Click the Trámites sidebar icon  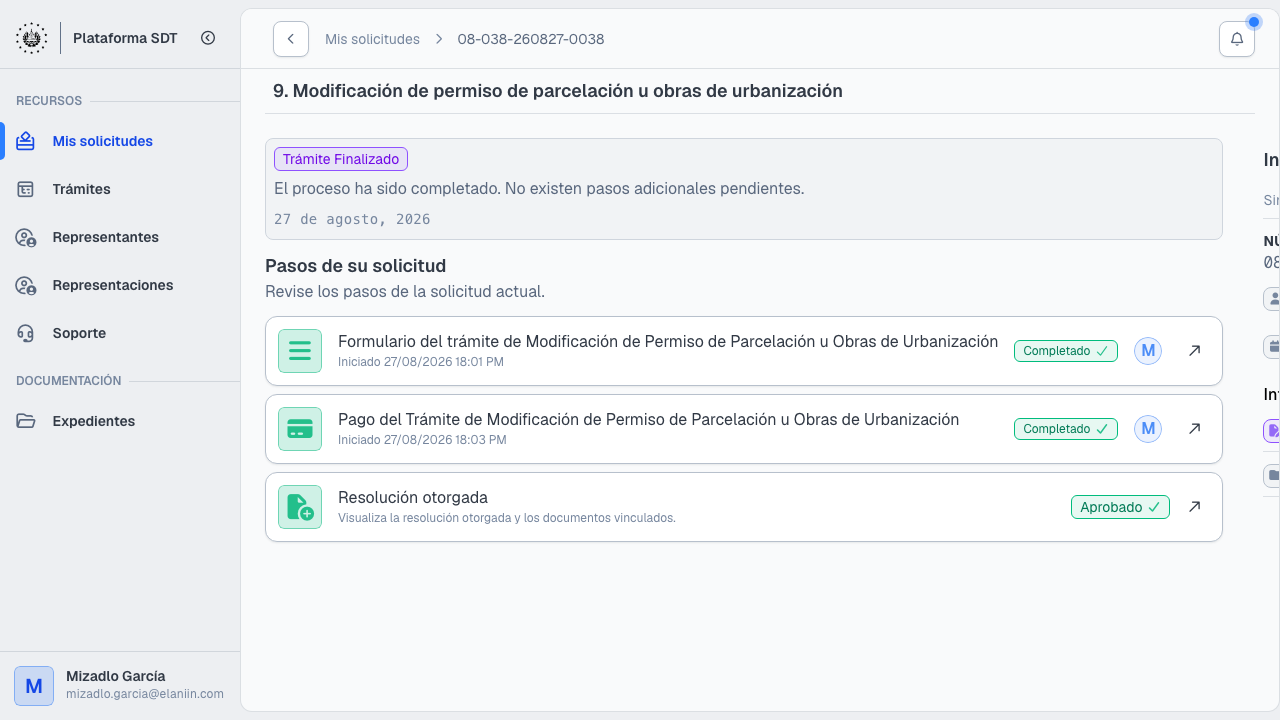(x=26, y=189)
